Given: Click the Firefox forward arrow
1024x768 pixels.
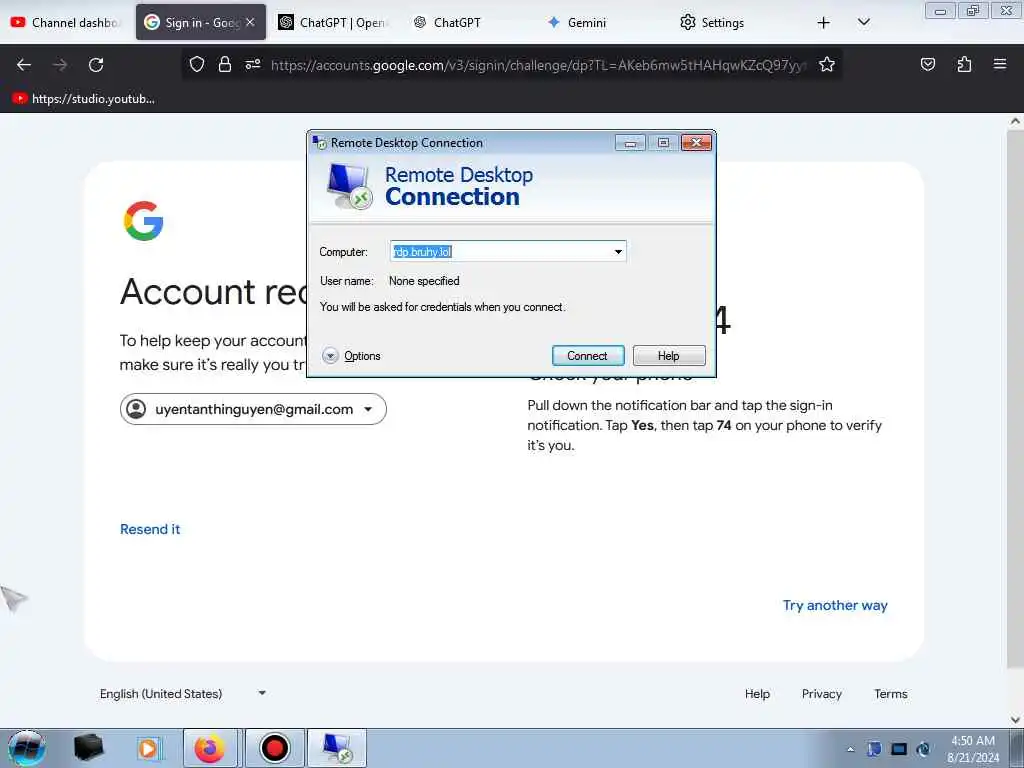Looking at the screenshot, I should tap(60, 65).
